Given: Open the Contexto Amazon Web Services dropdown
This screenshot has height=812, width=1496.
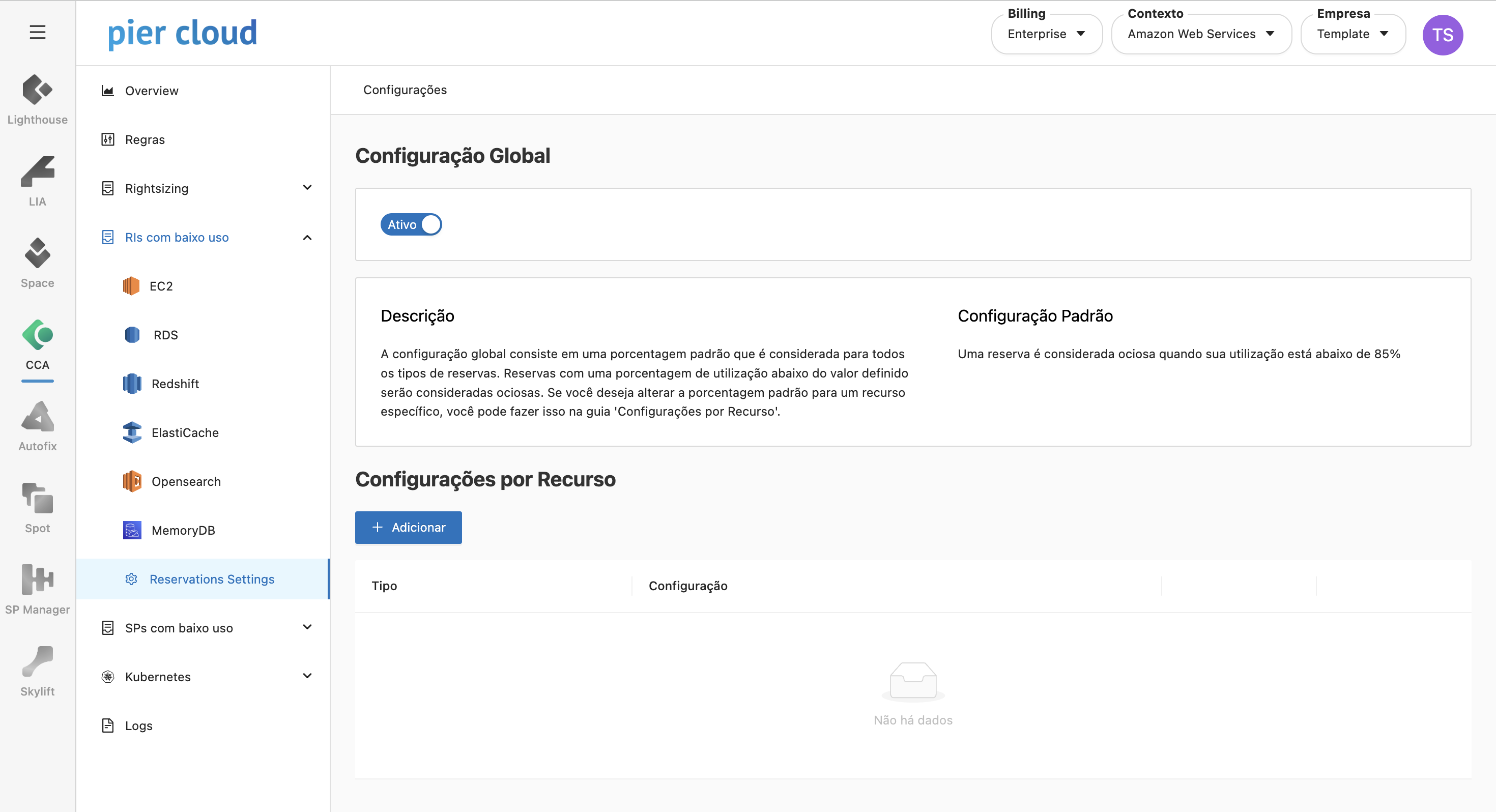Looking at the screenshot, I should 1200,34.
